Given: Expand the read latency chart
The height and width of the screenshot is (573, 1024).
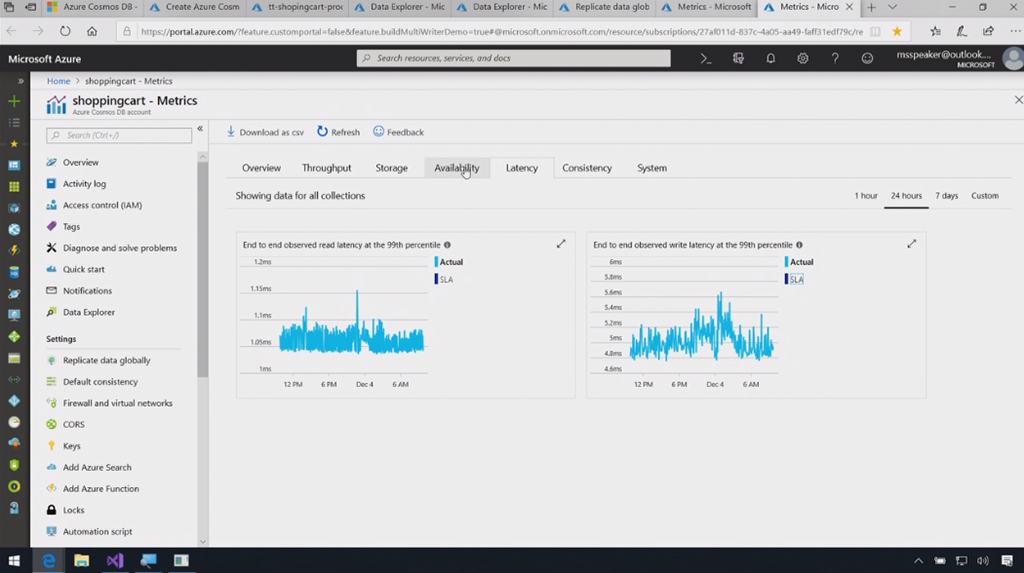Looking at the screenshot, I should (x=561, y=244).
